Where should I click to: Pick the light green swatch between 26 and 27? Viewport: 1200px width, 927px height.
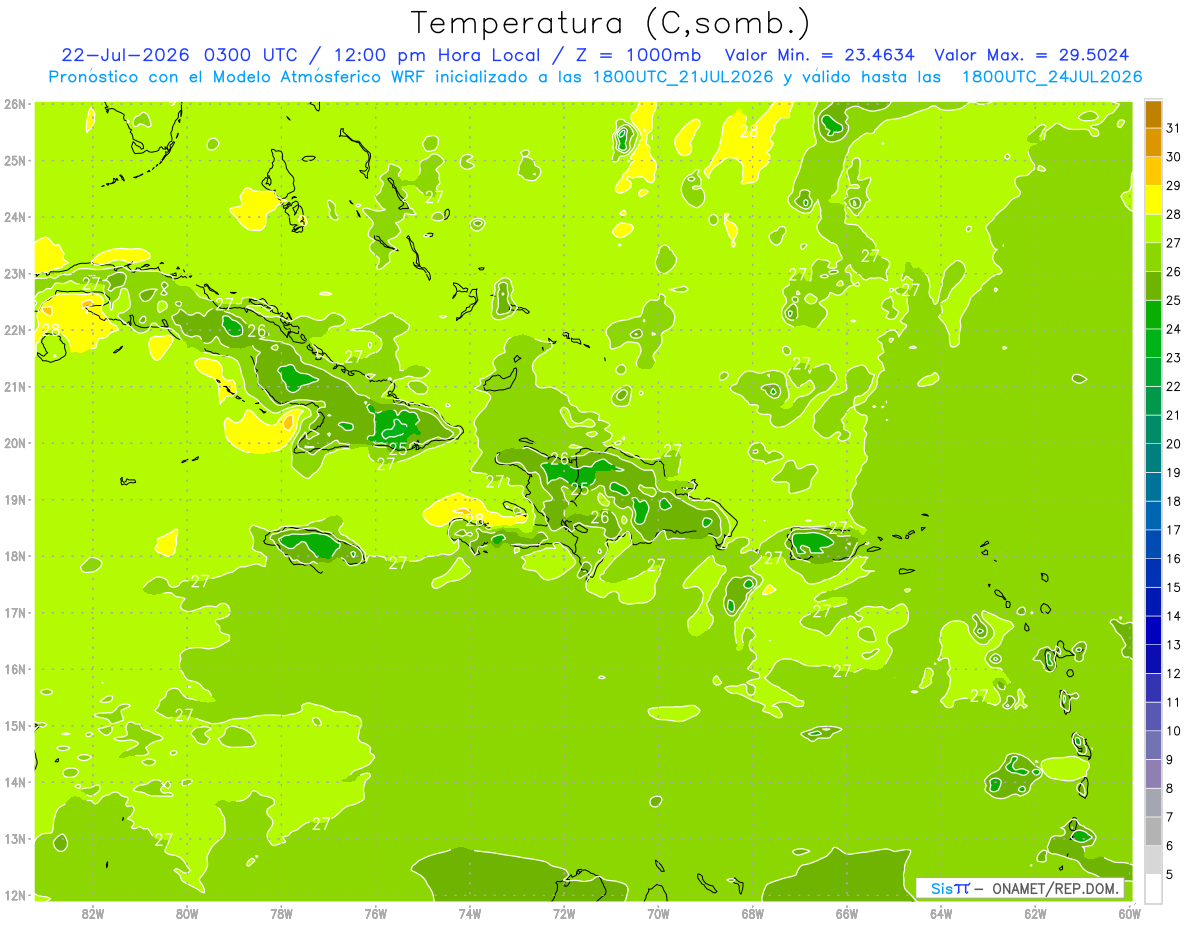pyautogui.click(x=1153, y=258)
